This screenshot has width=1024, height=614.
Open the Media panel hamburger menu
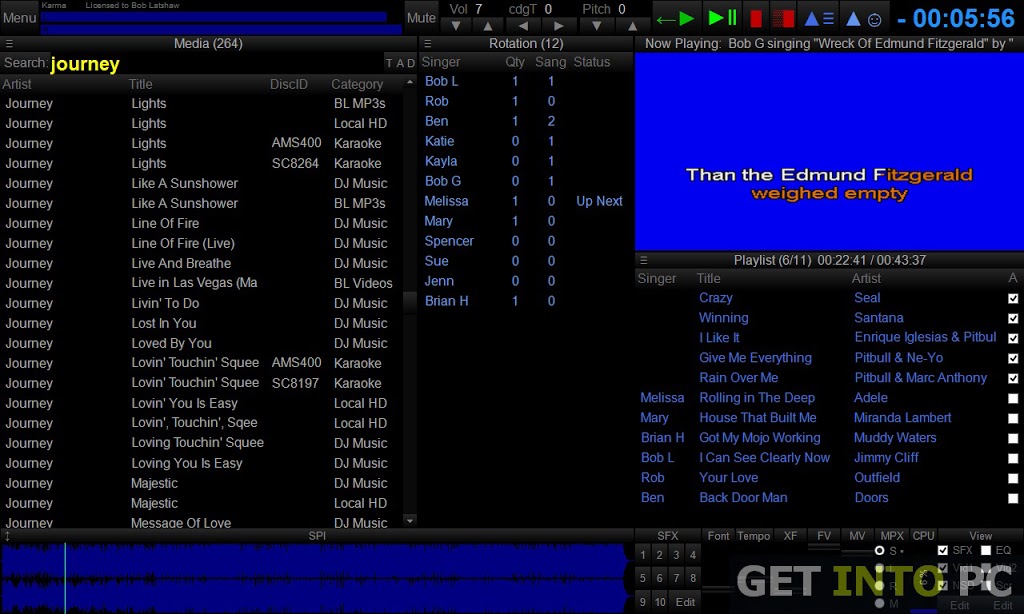pos(9,44)
